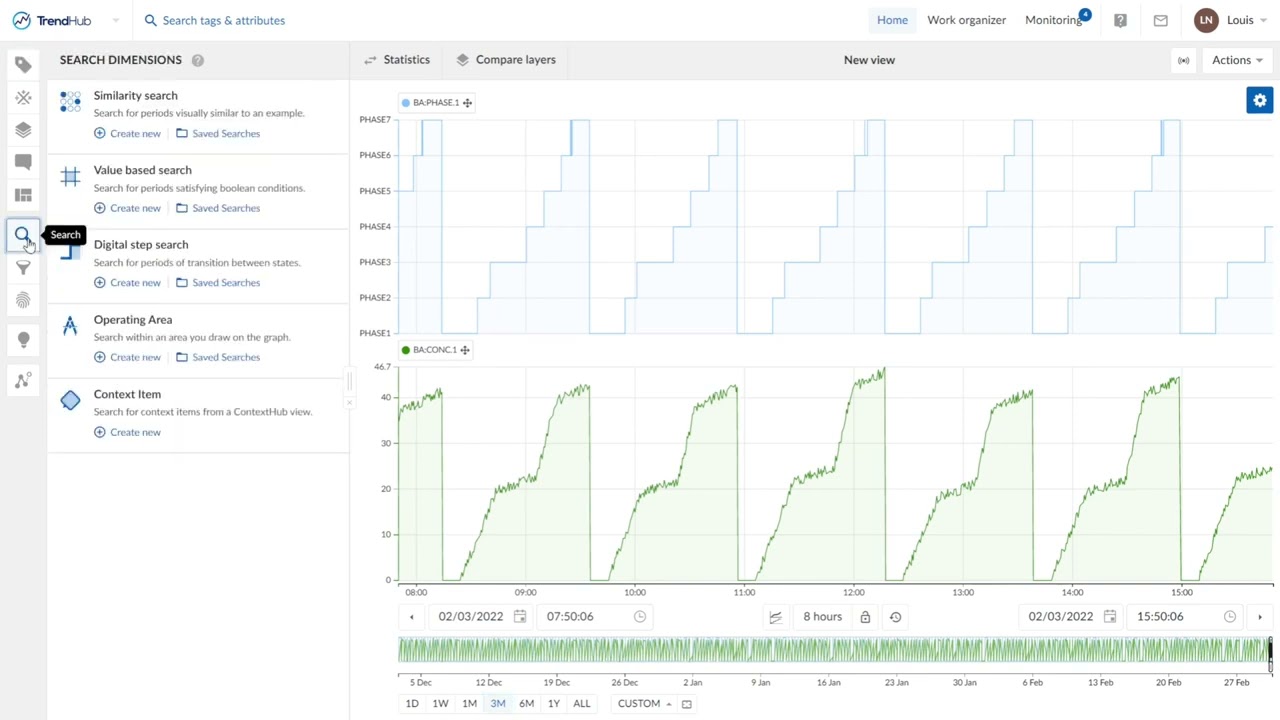
Task: Open the Actions dropdown
Action: [x=1237, y=60]
